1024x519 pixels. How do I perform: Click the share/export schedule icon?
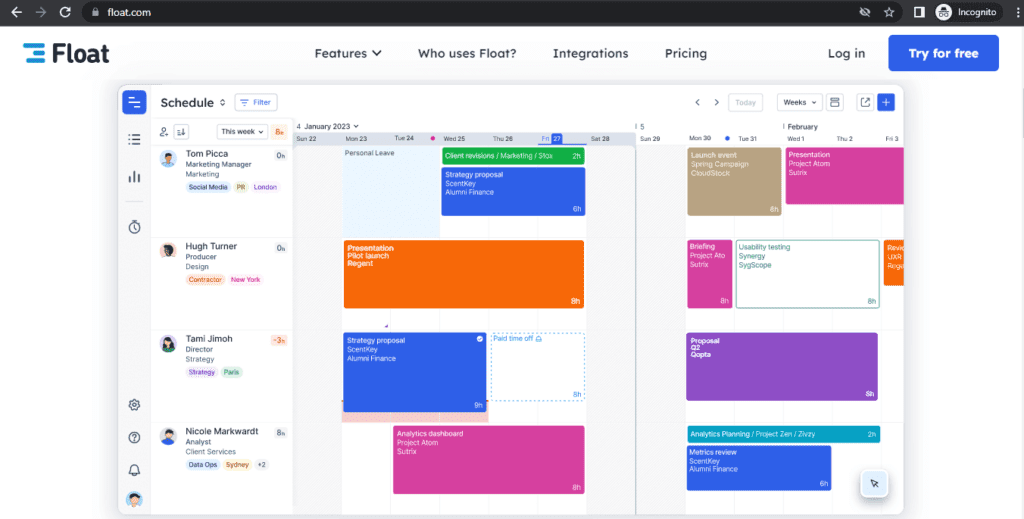click(x=865, y=102)
